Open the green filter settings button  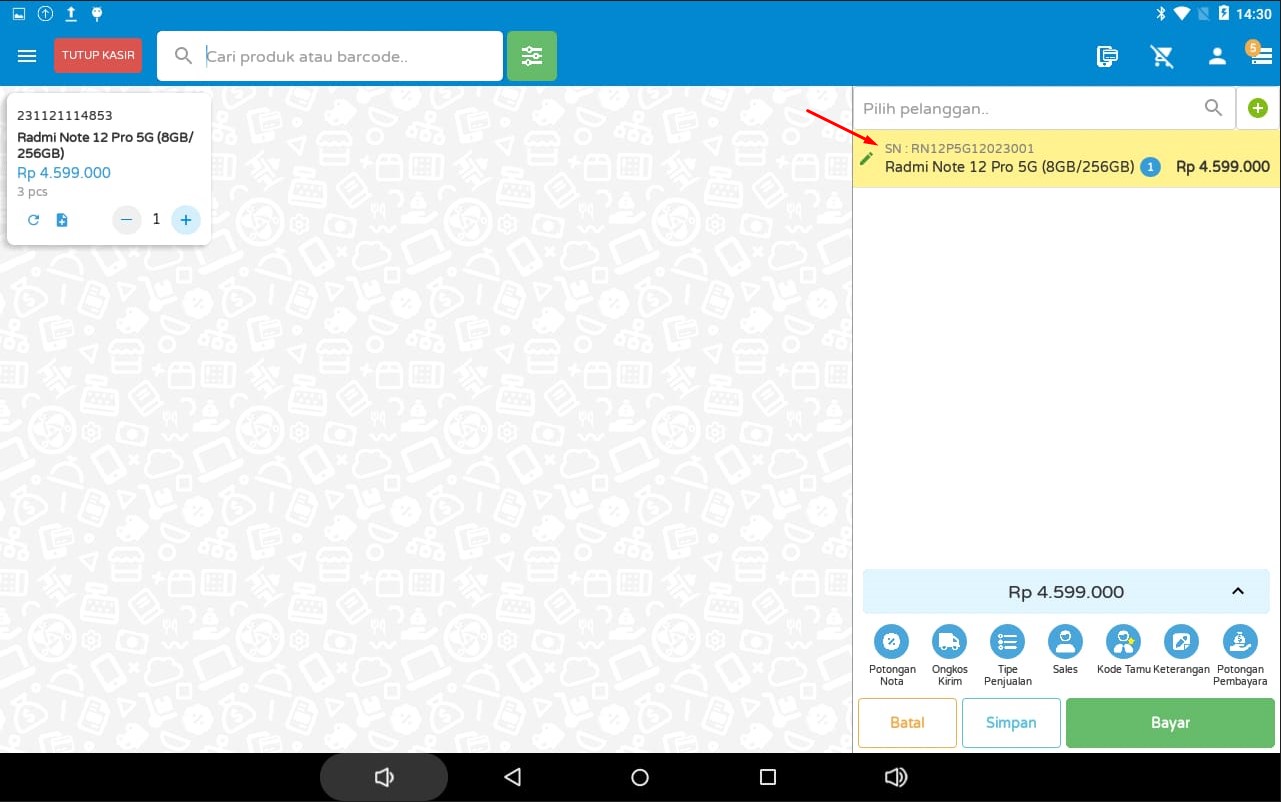tap(532, 56)
